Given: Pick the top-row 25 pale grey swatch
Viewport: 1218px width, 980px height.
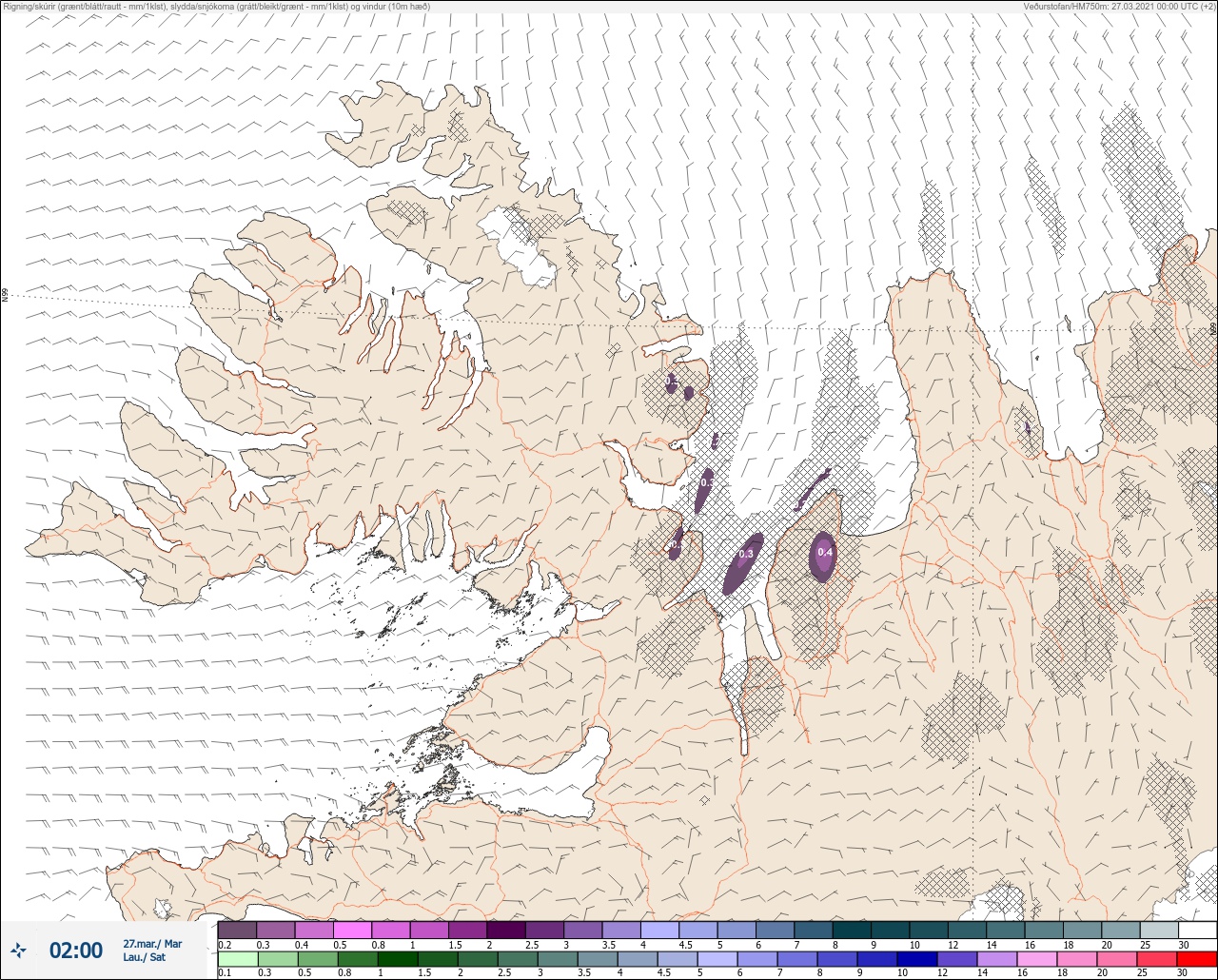Looking at the screenshot, I should [x=1159, y=930].
